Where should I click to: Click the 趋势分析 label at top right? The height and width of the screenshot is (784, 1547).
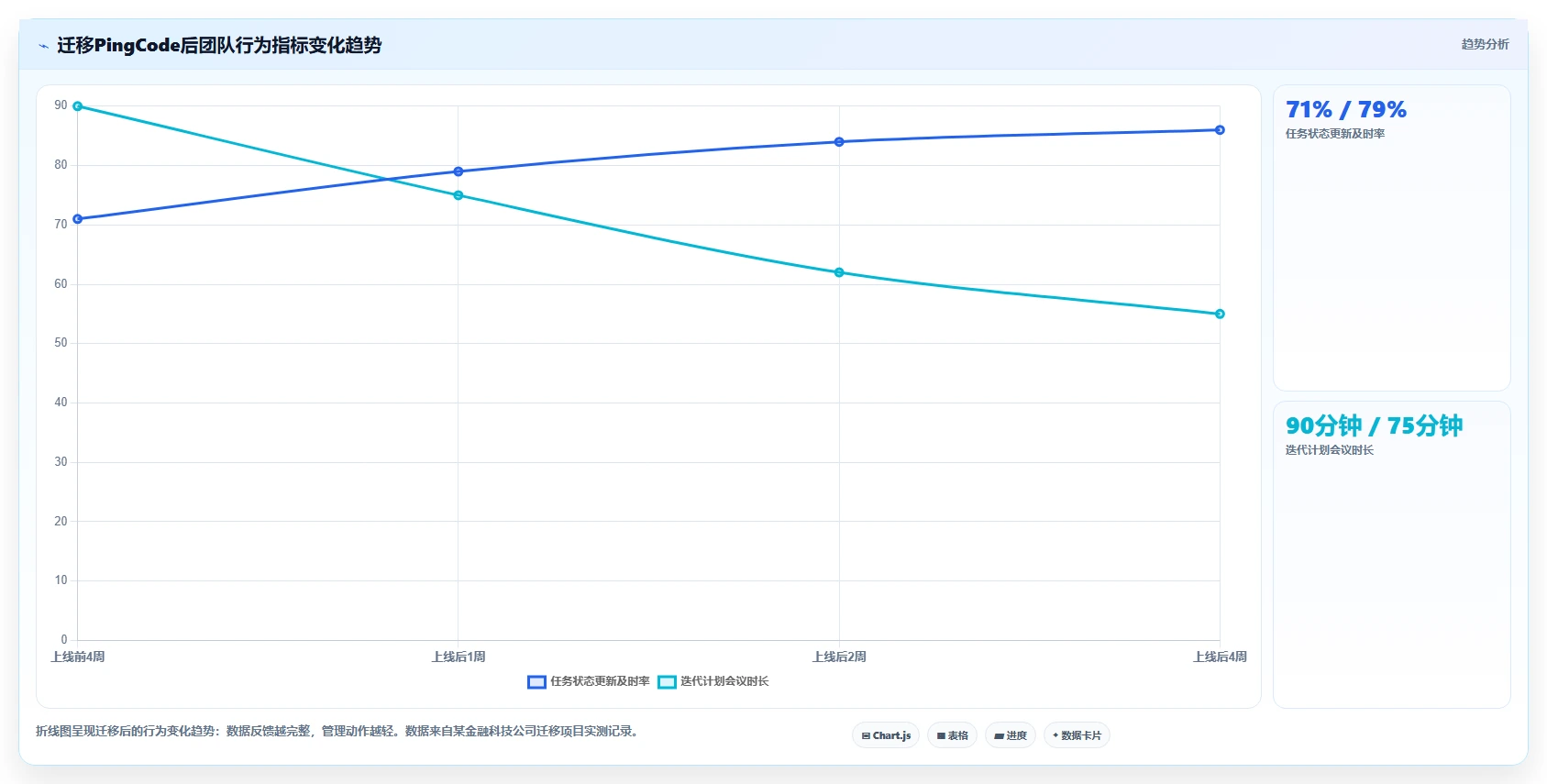(1485, 44)
